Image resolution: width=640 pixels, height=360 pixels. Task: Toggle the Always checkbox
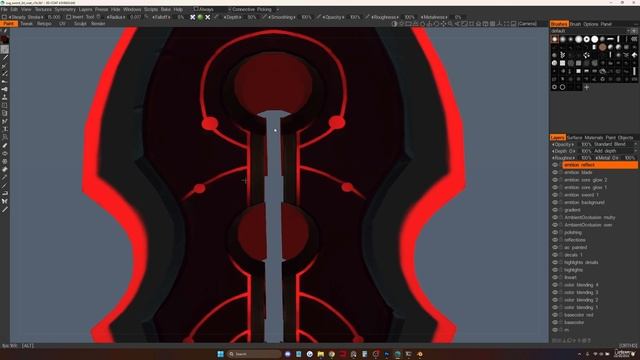tap(196, 9)
